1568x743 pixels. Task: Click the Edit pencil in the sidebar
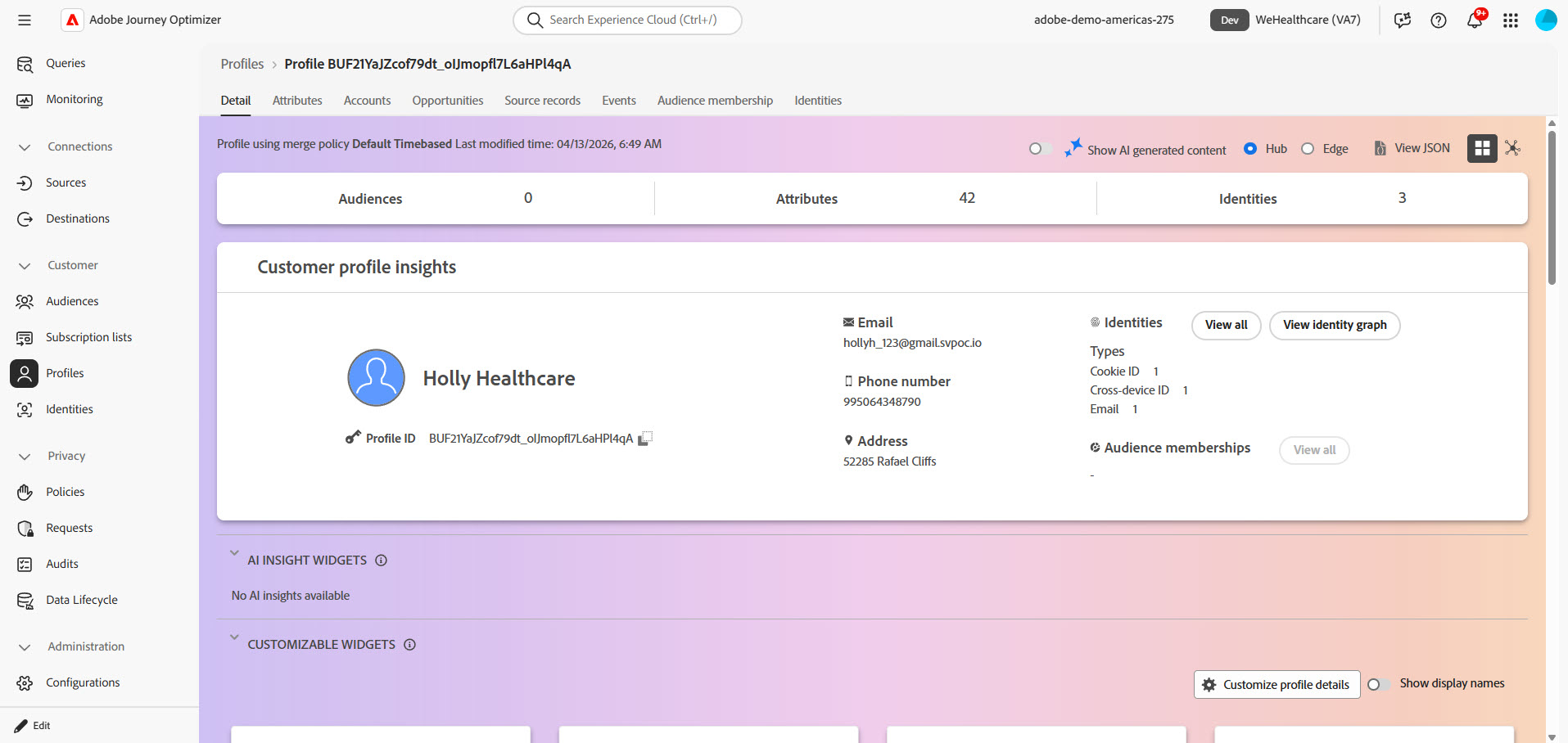tap(33, 726)
